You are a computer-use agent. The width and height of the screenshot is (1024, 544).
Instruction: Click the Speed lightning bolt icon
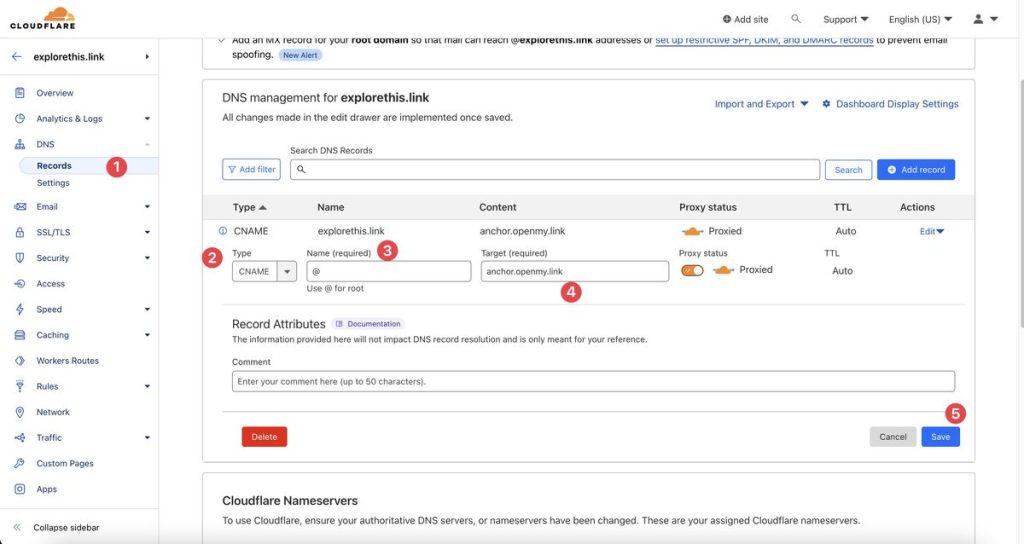(20, 310)
